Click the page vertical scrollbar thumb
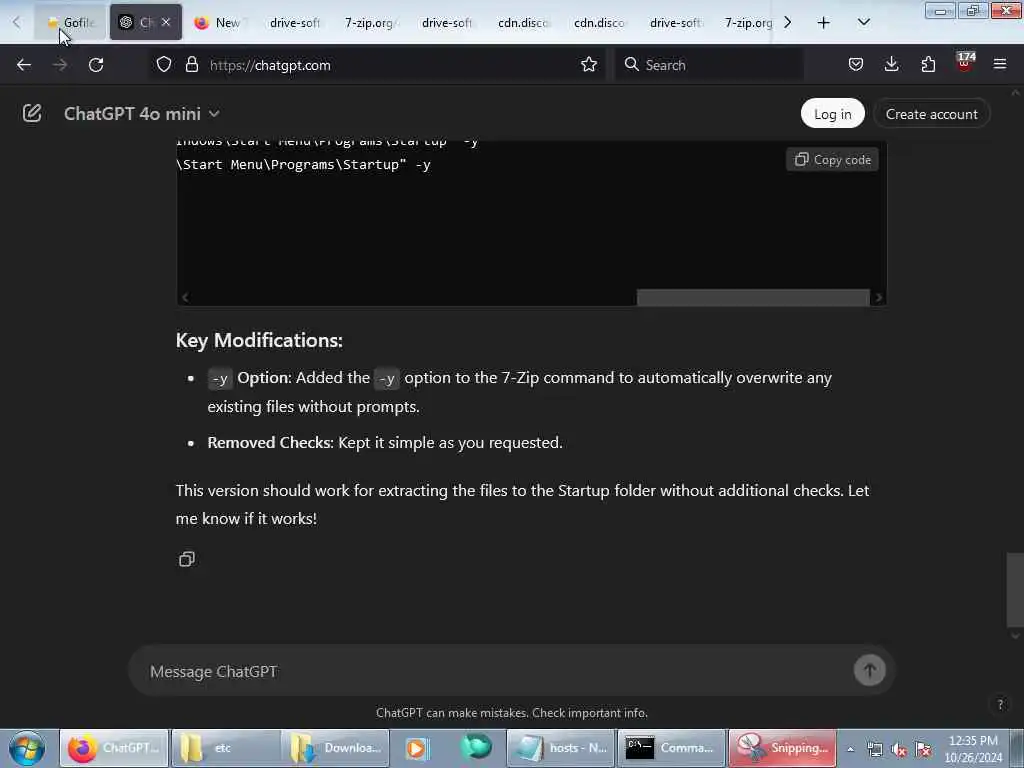The width and height of the screenshot is (1024, 768). pyautogui.click(x=1015, y=590)
